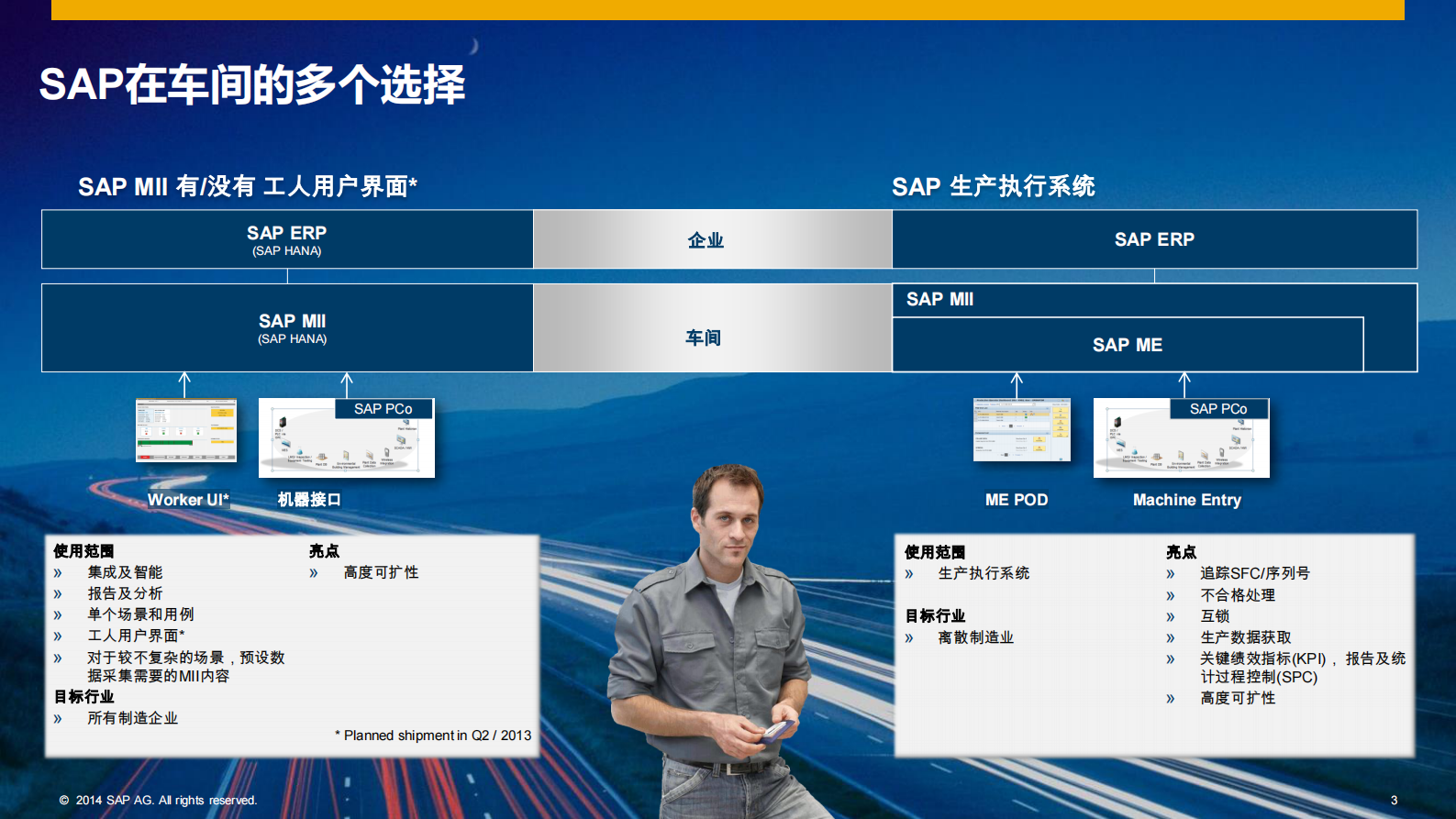Screen dimensions: 1456x819
Task: Open the left SAP PCo diagram thumbnail above 机器接口
Action: tap(347, 437)
